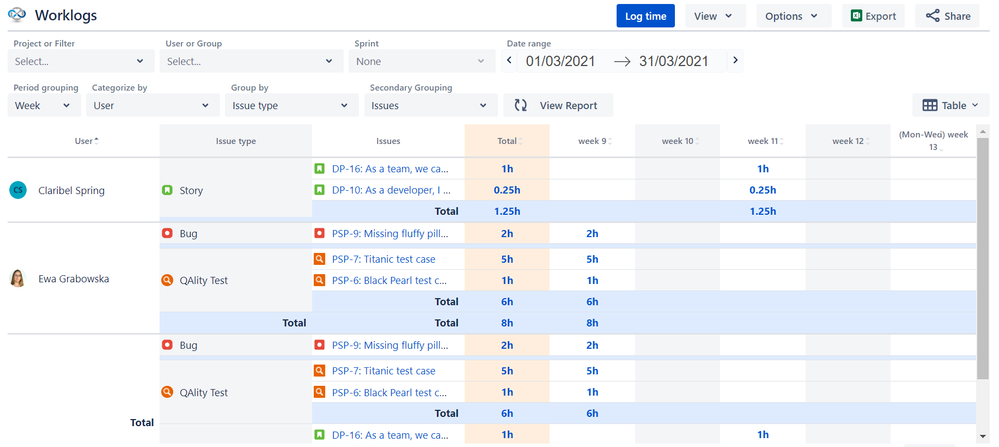
Task: Click the Excel icon on Export
Action: click(856, 16)
